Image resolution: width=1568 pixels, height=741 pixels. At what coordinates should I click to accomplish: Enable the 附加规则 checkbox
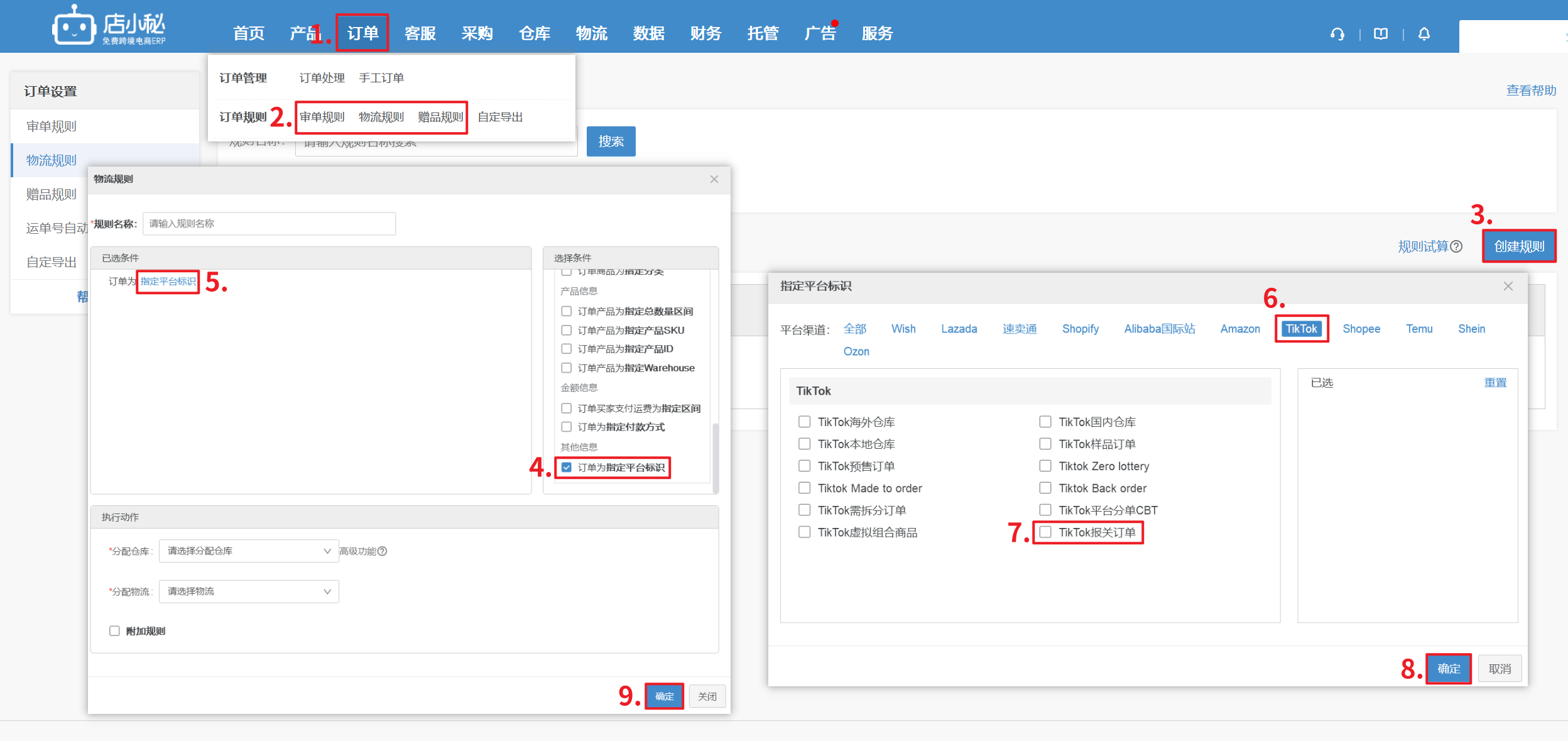(x=114, y=631)
